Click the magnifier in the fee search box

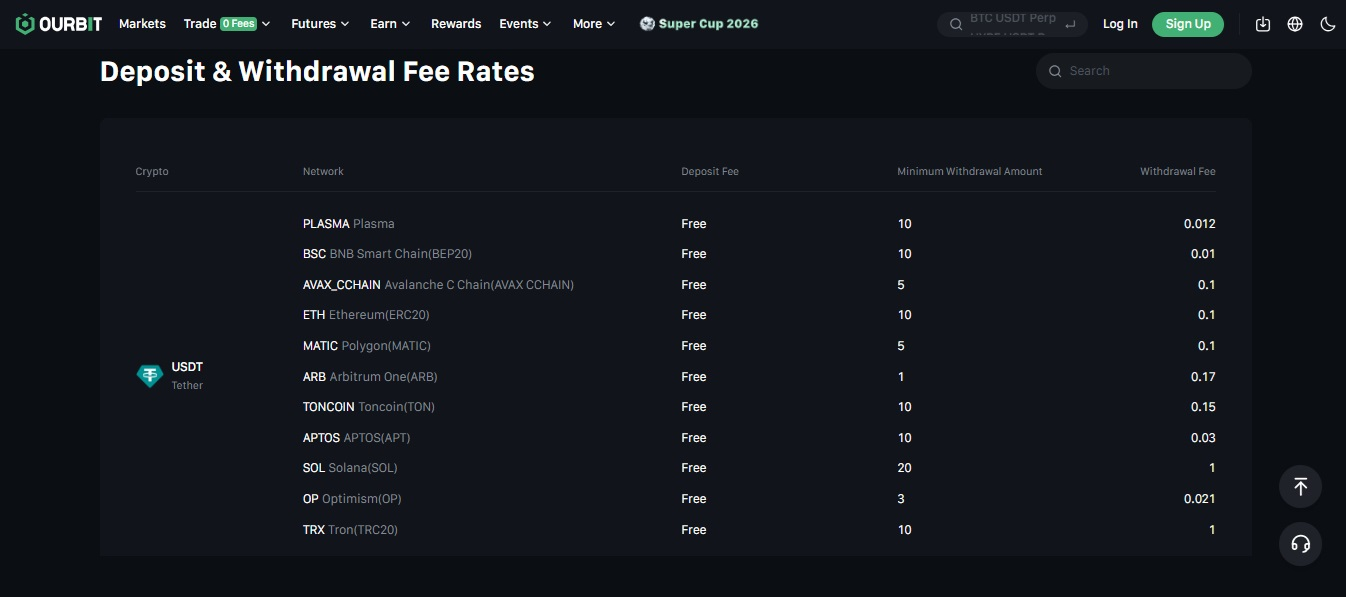[x=1055, y=71]
